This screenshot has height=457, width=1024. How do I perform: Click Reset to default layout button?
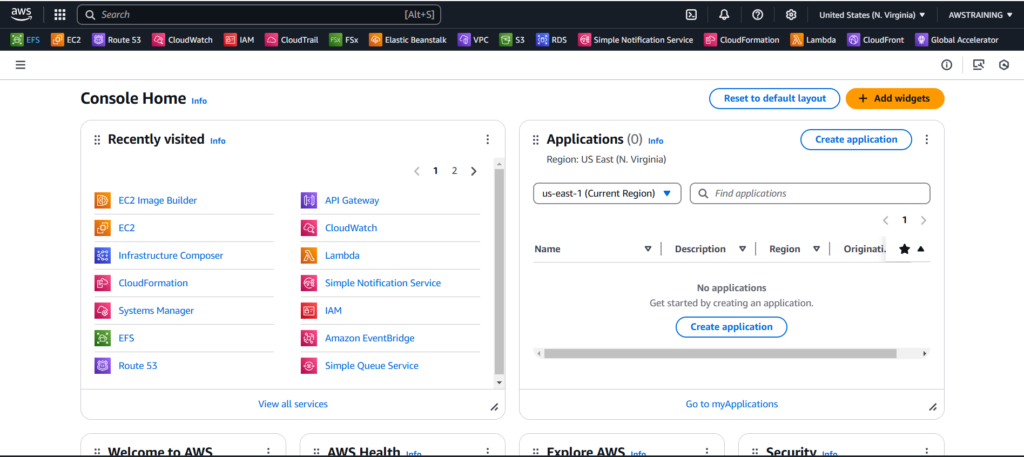pyautogui.click(x=775, y=98)
